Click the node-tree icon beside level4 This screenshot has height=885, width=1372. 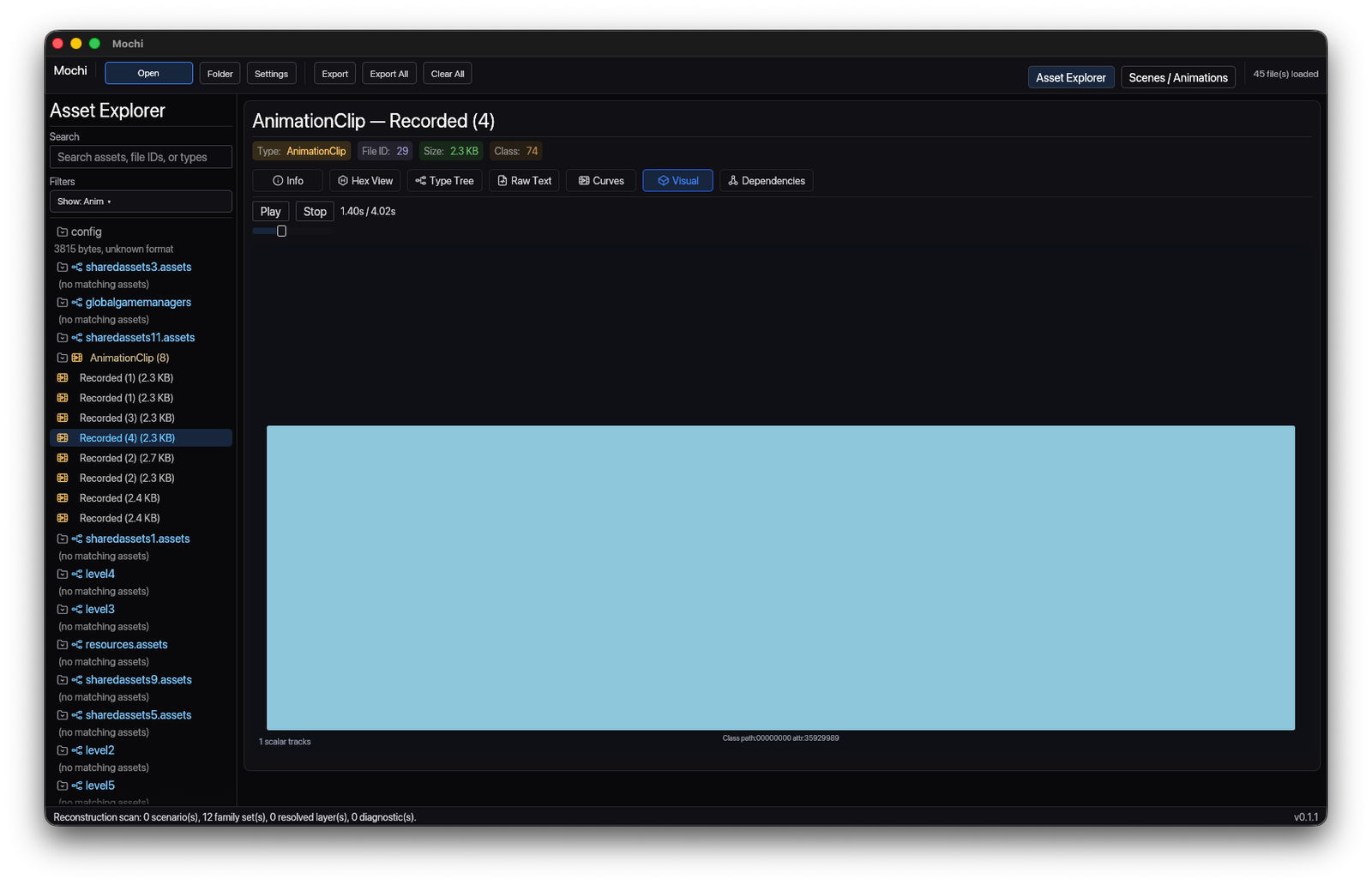pyautogui.click(x=77, y=574)
